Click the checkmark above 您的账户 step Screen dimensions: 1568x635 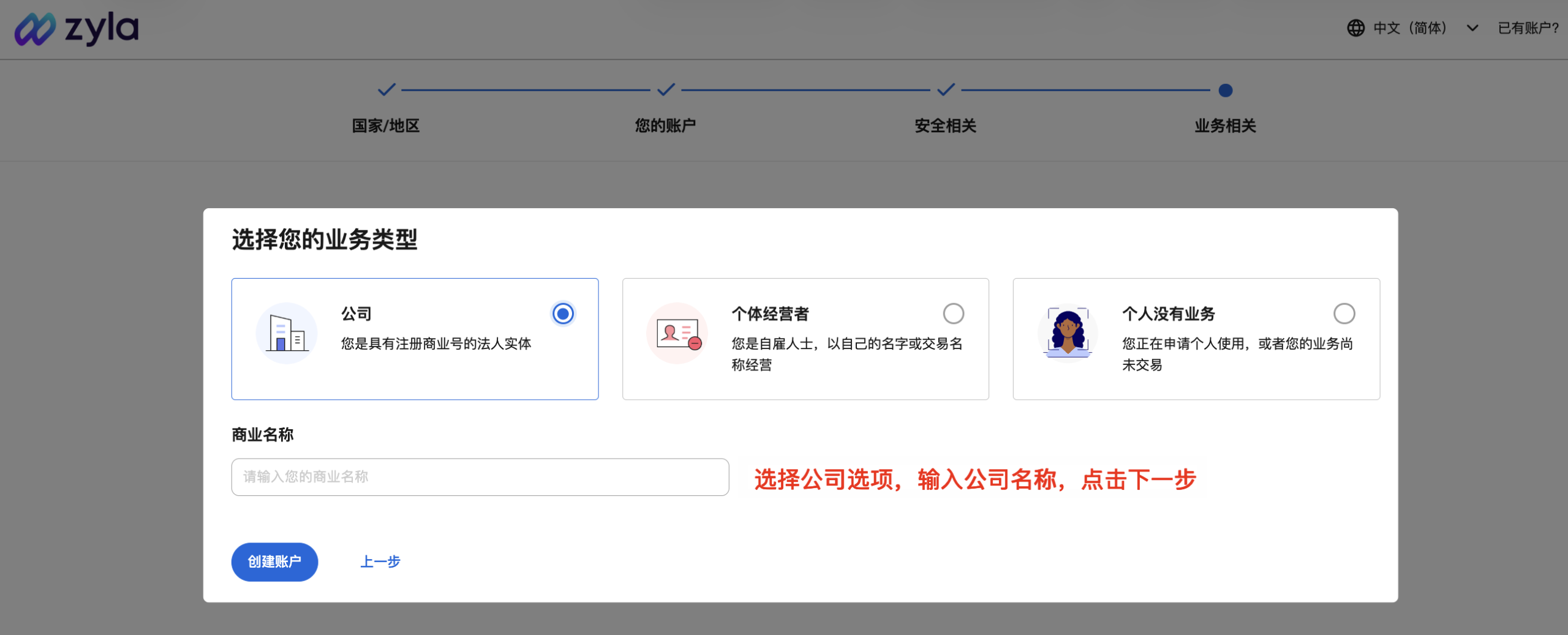point(665,90)
